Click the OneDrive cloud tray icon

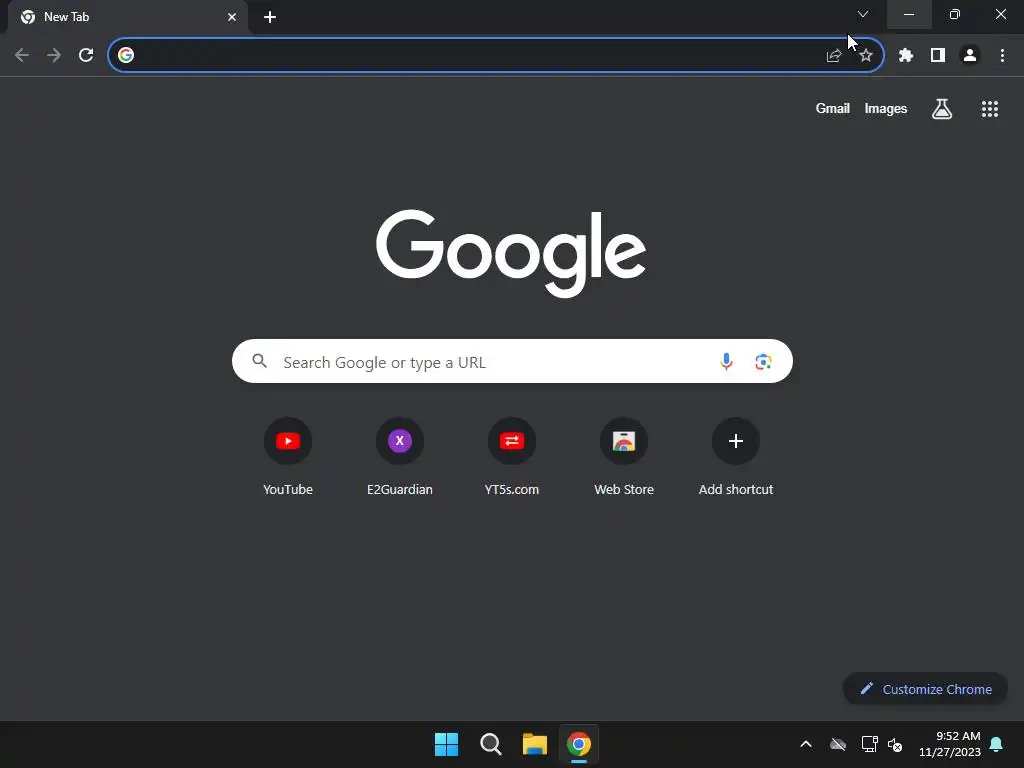(838, 744)
